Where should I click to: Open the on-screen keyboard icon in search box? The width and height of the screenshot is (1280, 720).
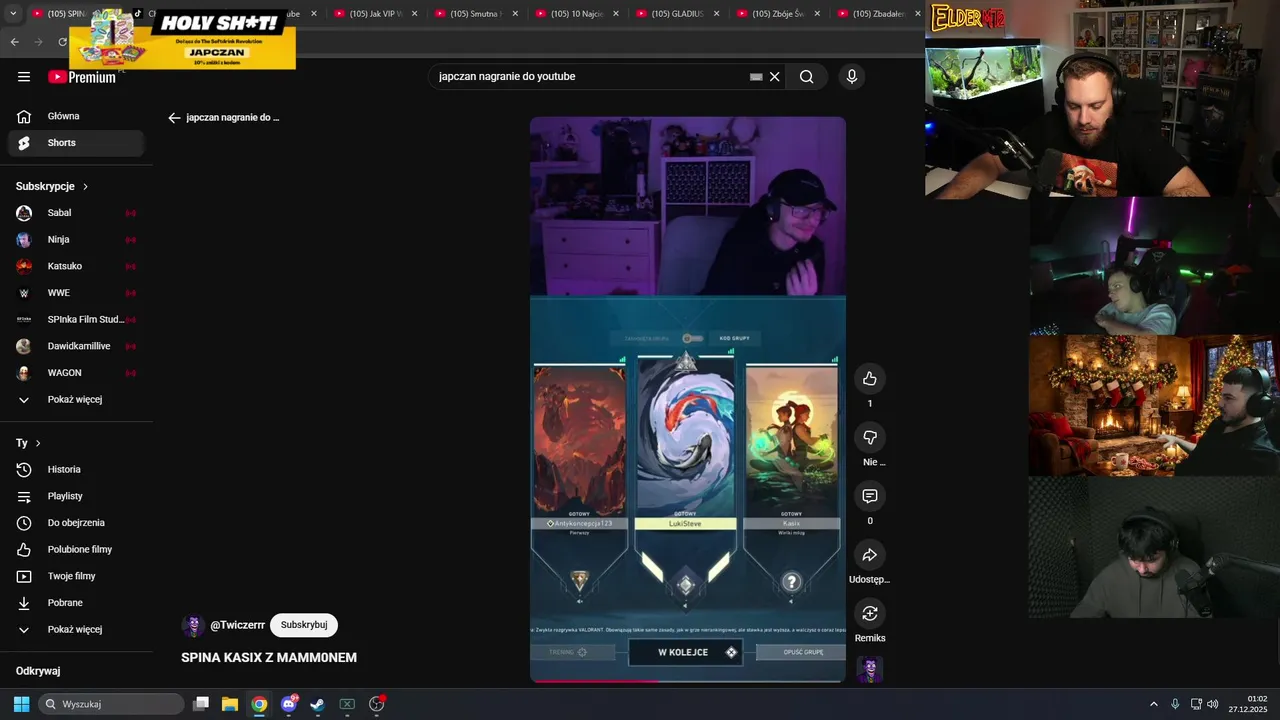(x=756, y=77)
